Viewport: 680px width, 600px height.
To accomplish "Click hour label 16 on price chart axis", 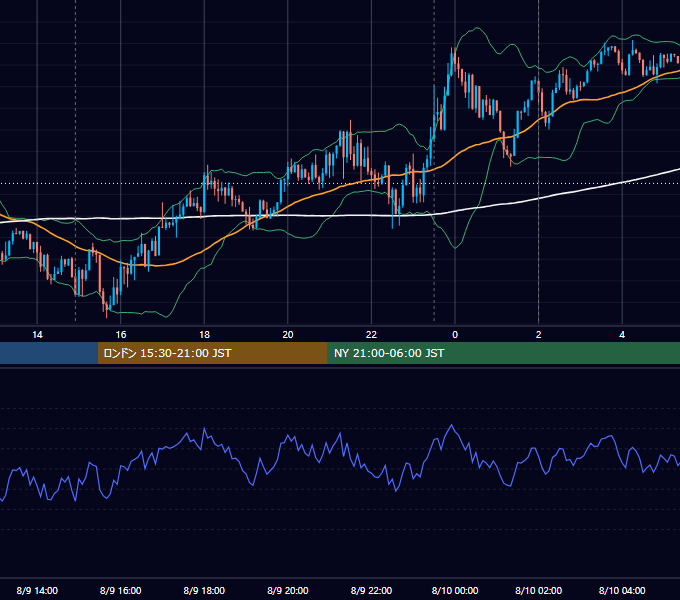I will (x=121, y=335).
